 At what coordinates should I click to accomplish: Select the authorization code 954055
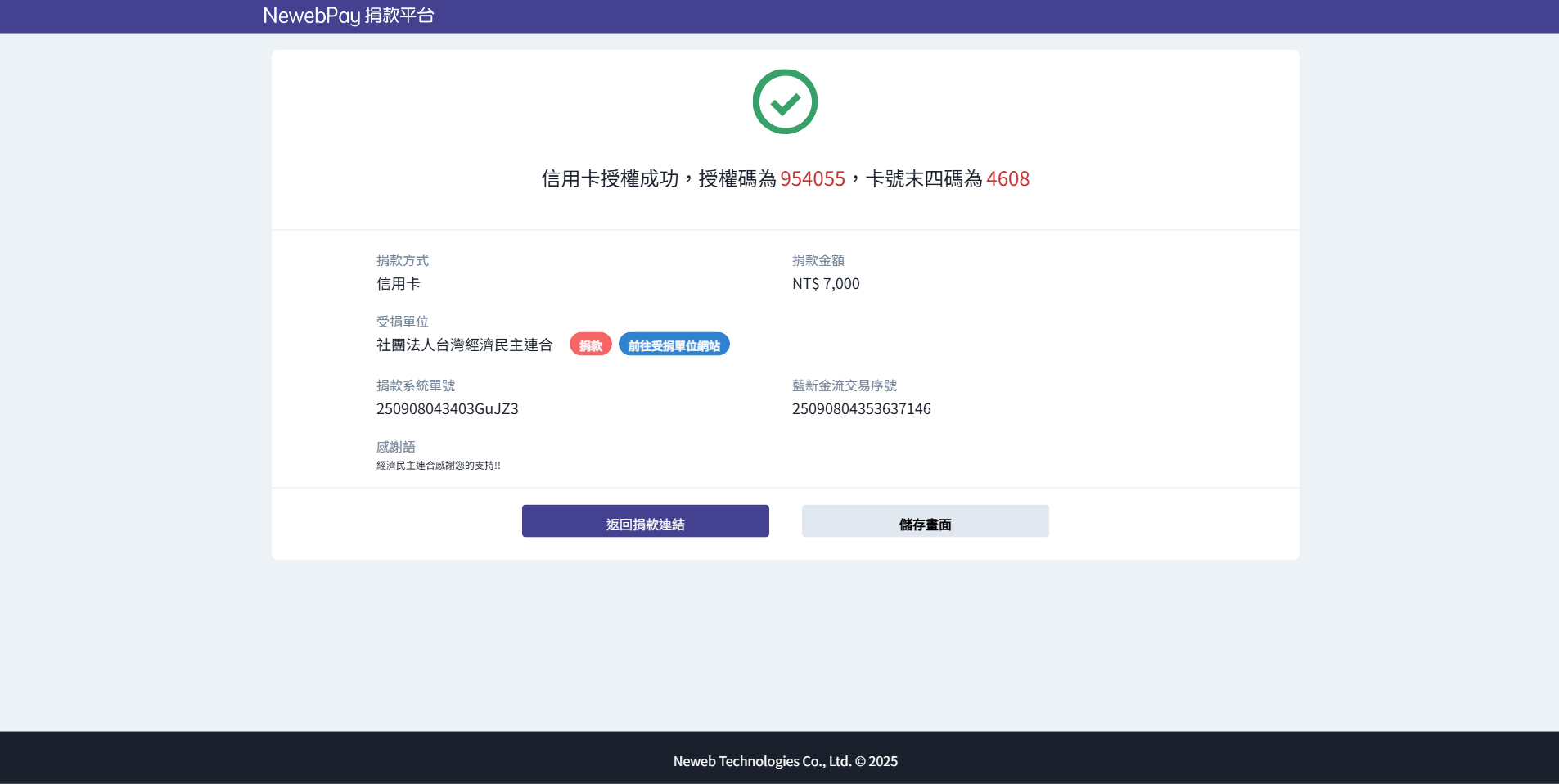(812, 179)
